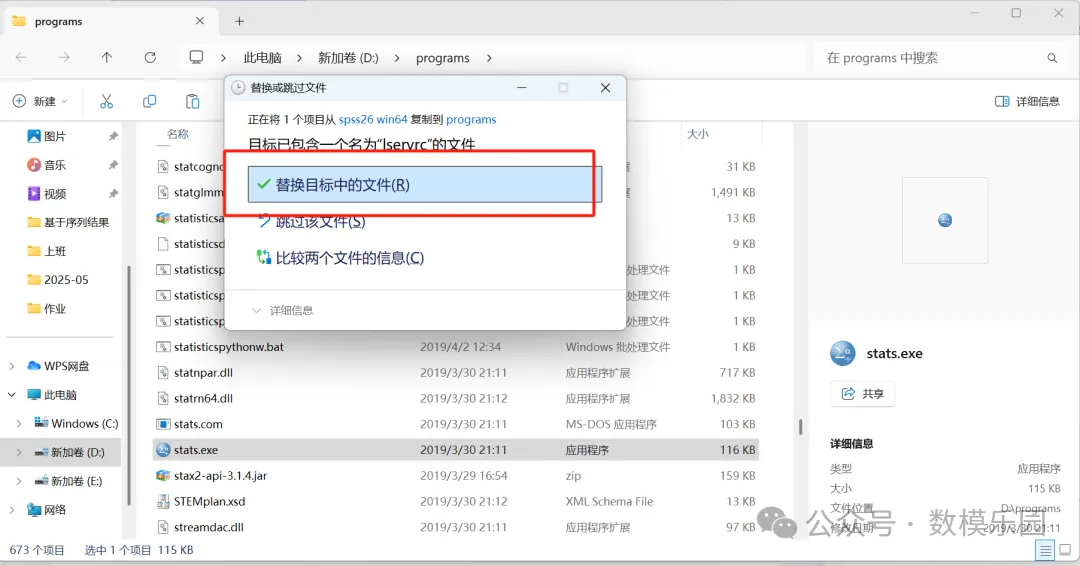Open 基于序列结果 folder in sidebar
Screen dimensions: 1080x566
68,222
